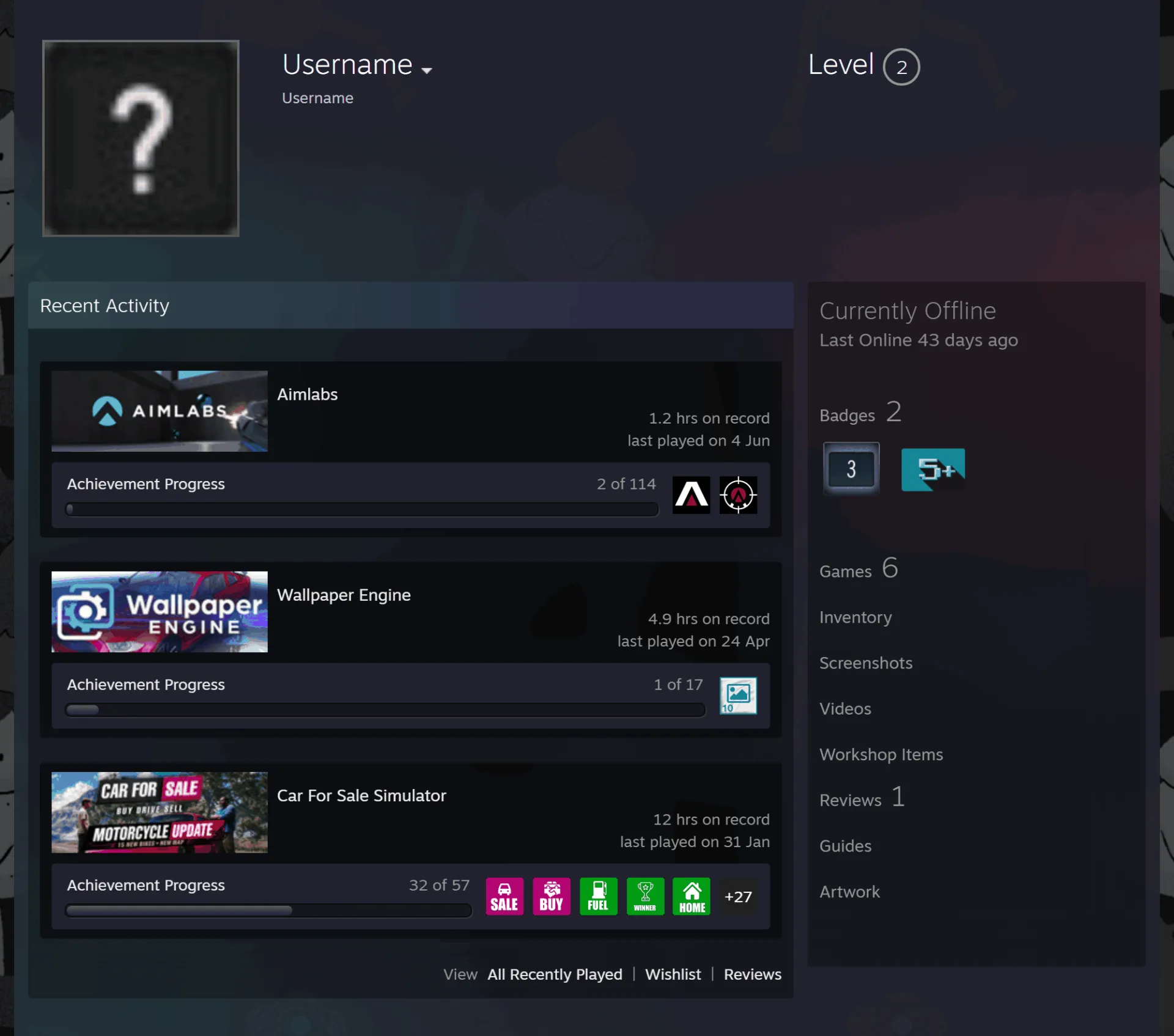
Task: Click the 'Last Online 43 days ago' text
Action: [x=918, y=340]
